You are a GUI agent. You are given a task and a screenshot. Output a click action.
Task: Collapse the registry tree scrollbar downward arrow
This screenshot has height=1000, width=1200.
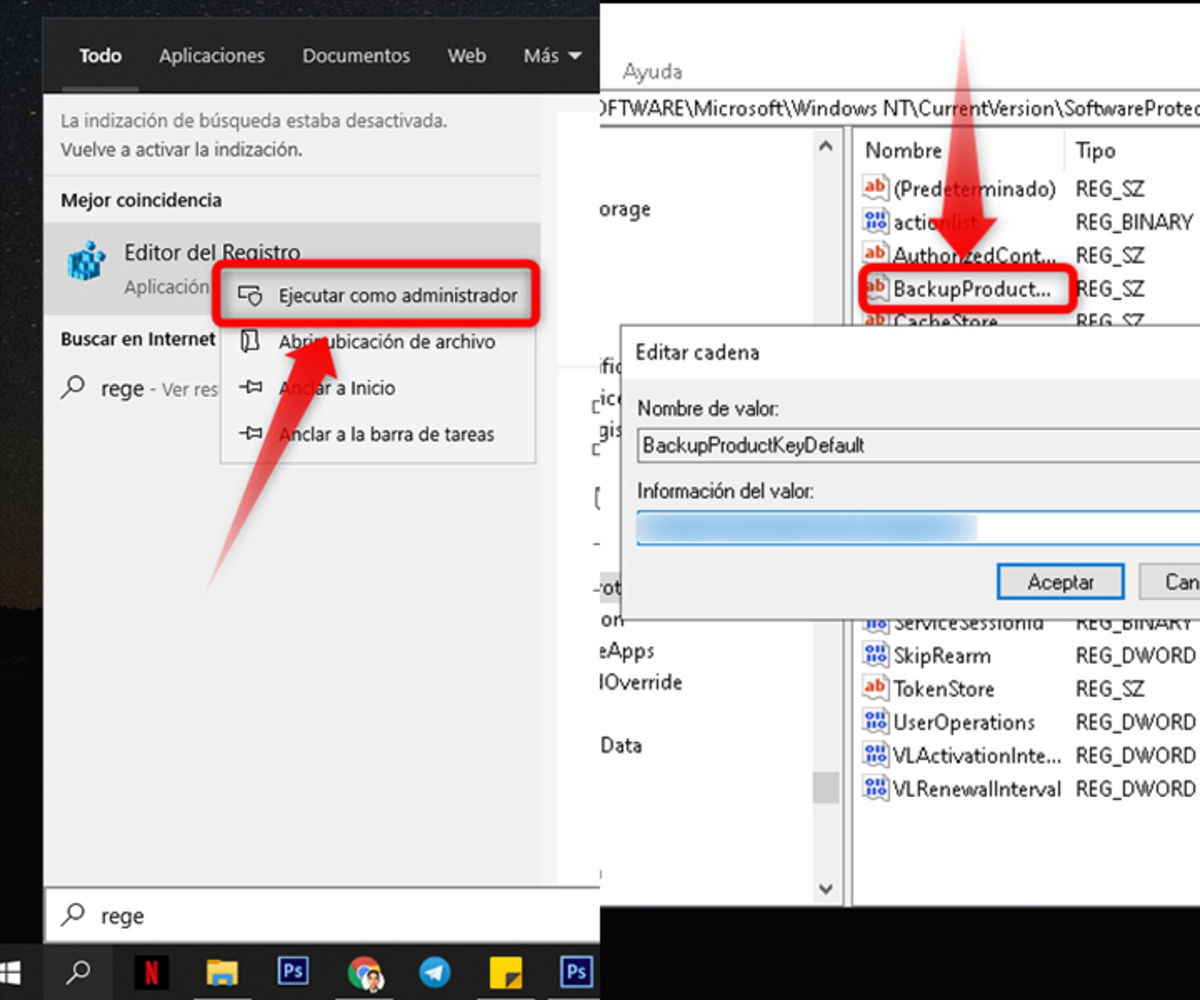[824, 888]
